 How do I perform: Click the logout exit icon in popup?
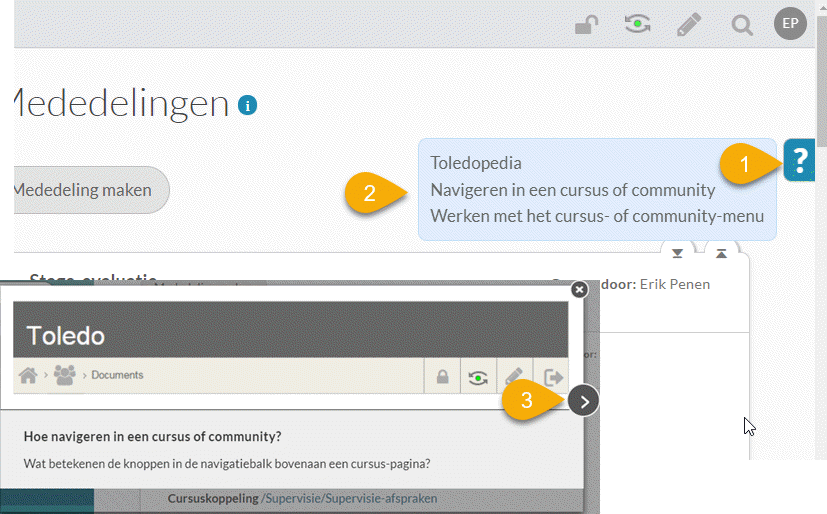552,377
